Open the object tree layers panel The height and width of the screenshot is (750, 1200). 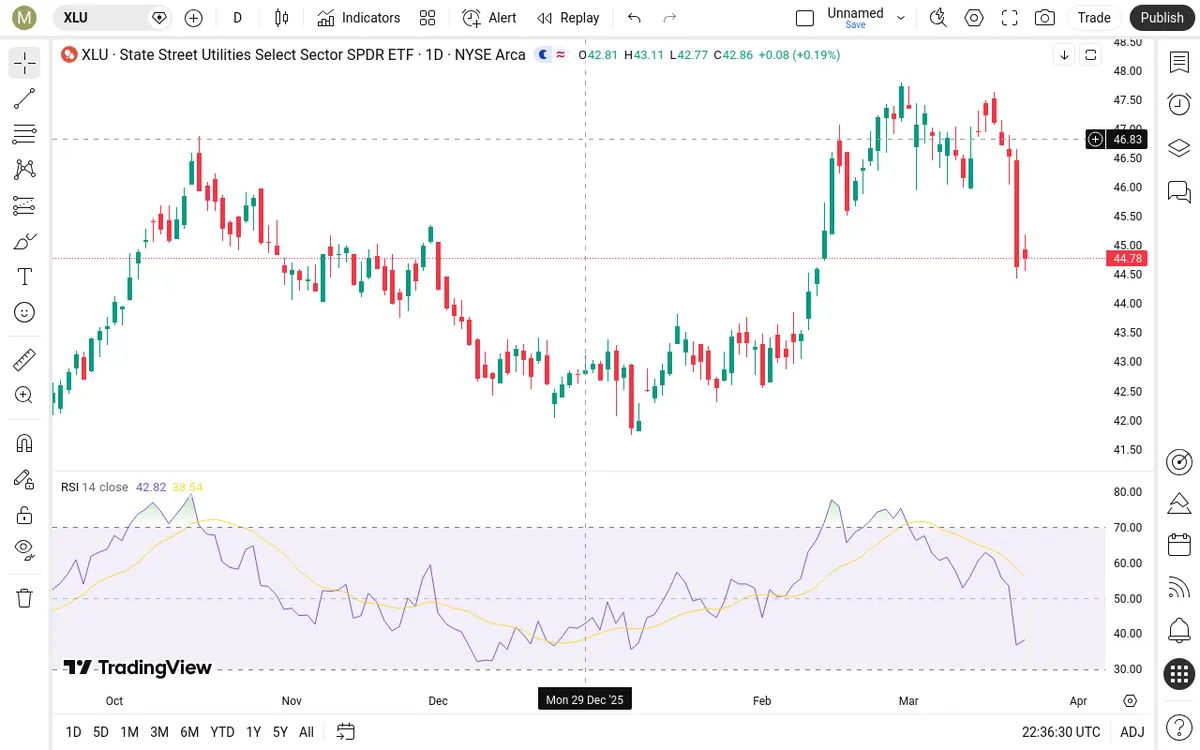(1179, 148)
